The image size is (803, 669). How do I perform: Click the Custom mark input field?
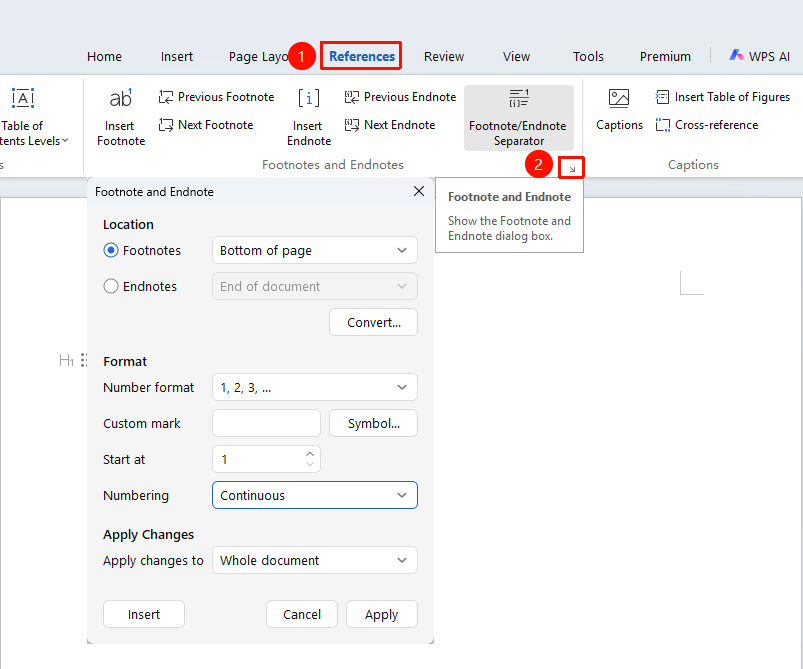pos(266,423)
